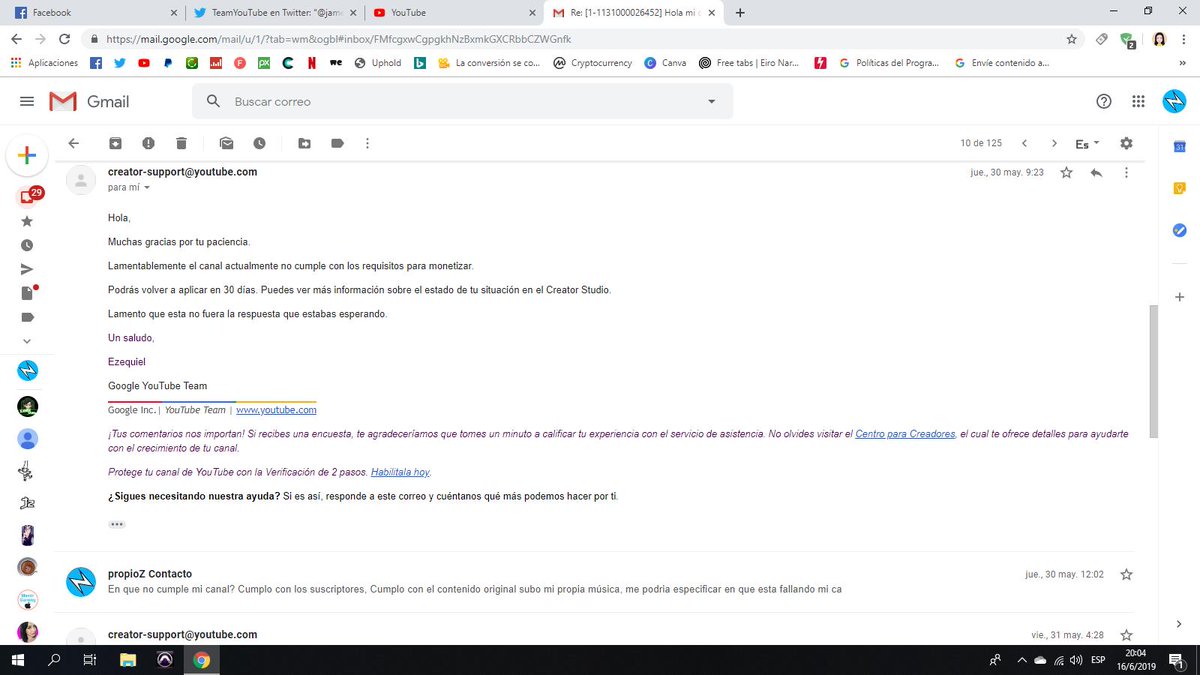Open the Gmail main menu hamburger
The height and width of the screenshot is (675, 1200).
(27, 102)
